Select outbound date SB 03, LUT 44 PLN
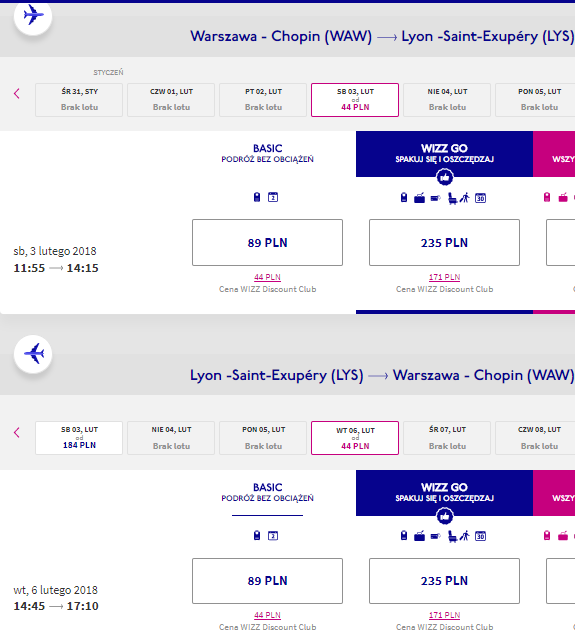The image size is (575, 641). click(355, 100)
